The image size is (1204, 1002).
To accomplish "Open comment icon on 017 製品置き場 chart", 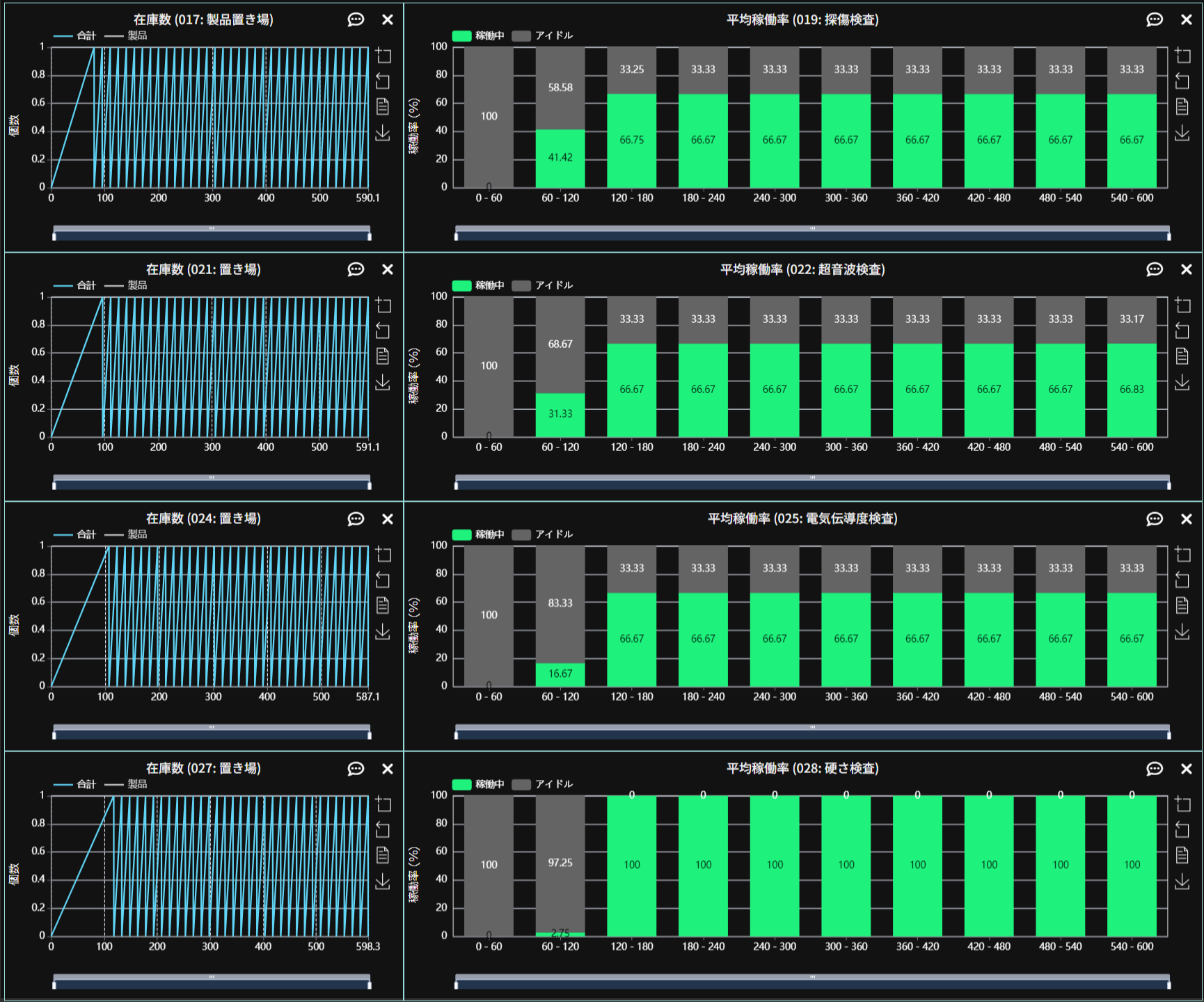I will [x=356, y=19].
